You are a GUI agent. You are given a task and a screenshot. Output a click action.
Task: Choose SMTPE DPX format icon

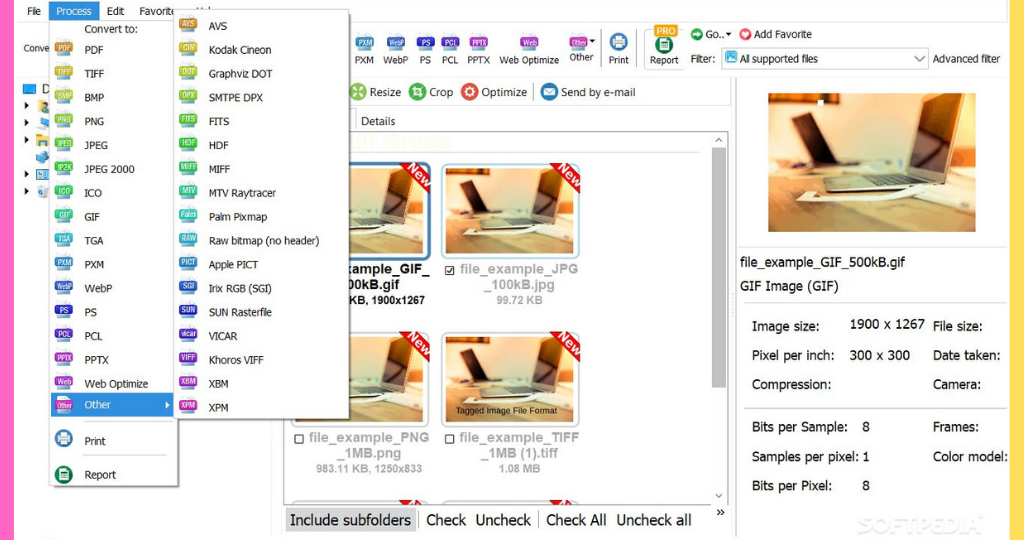(188, 96)
